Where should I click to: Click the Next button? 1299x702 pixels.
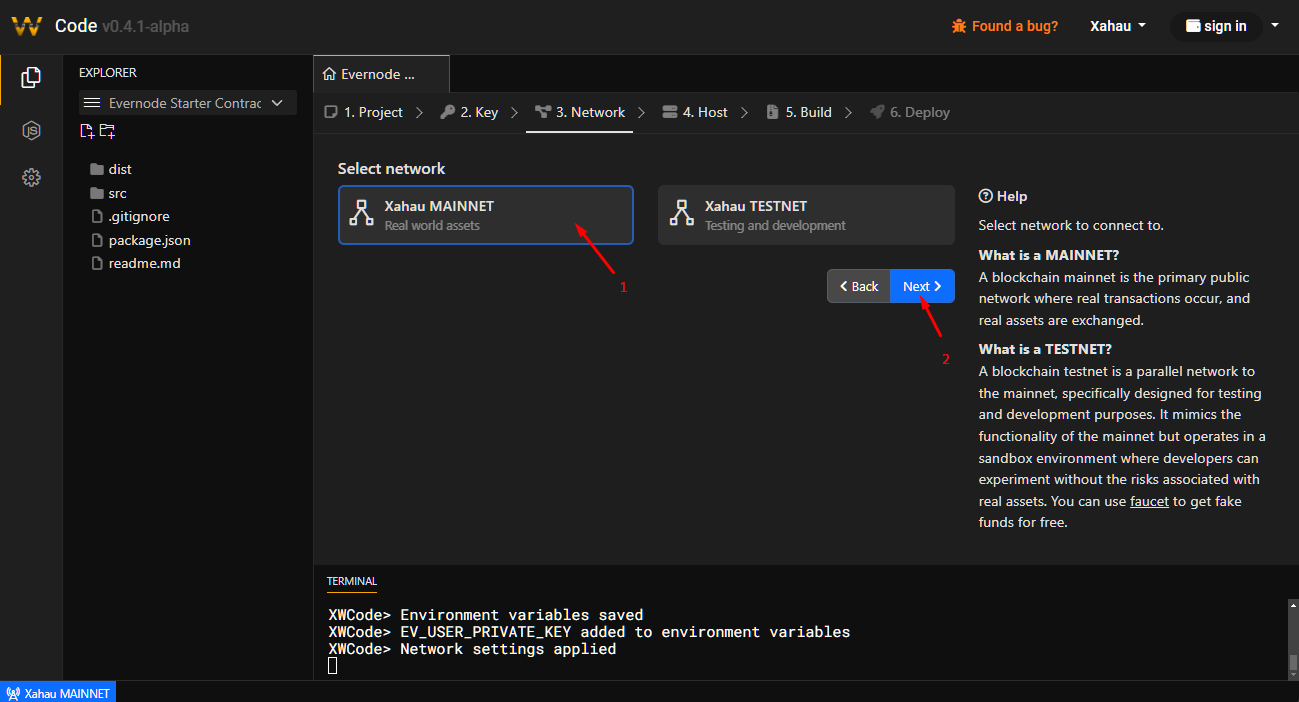click(922, 286)
